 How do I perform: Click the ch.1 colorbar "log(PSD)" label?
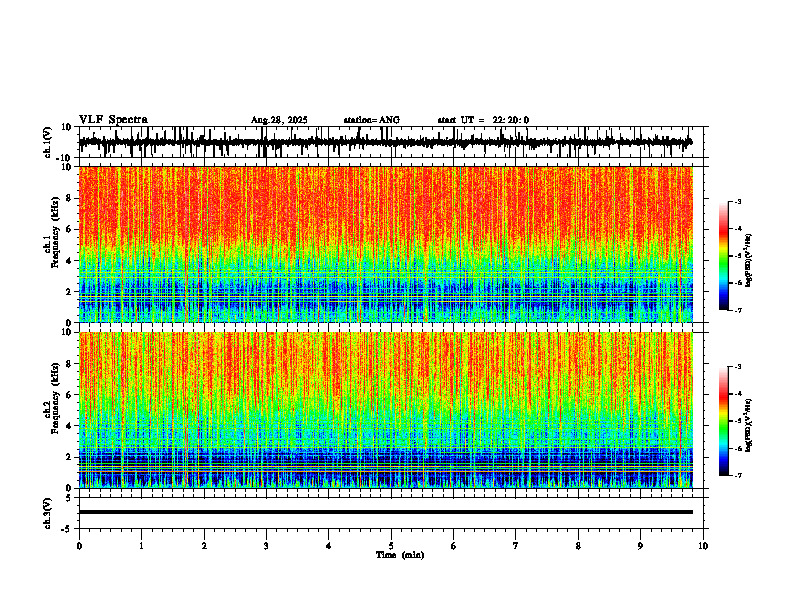[x=750, y=260]
